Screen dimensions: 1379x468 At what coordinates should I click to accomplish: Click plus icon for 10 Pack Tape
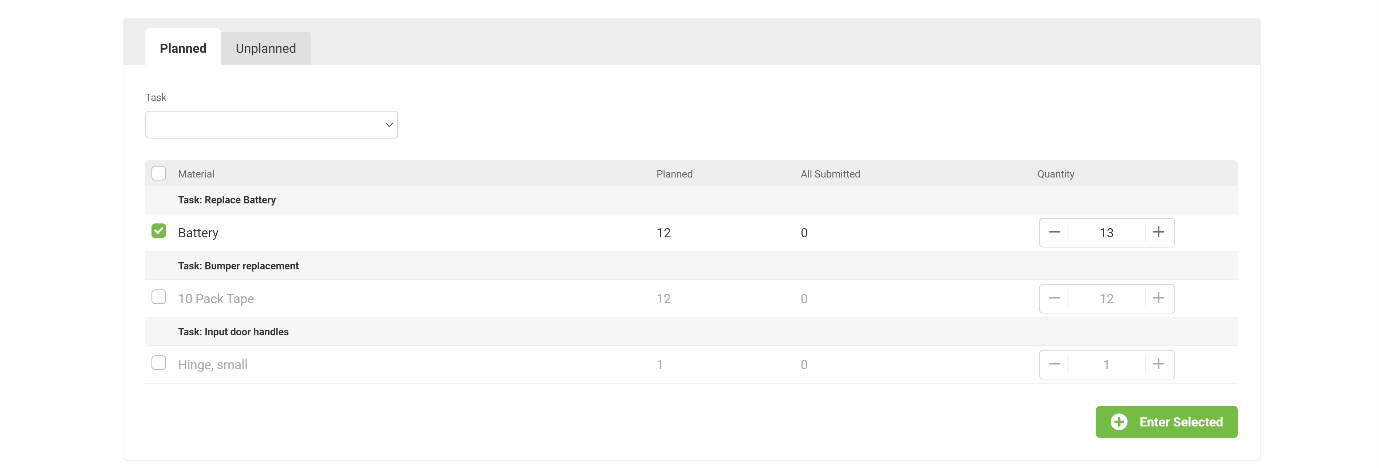pos(1158,299)
